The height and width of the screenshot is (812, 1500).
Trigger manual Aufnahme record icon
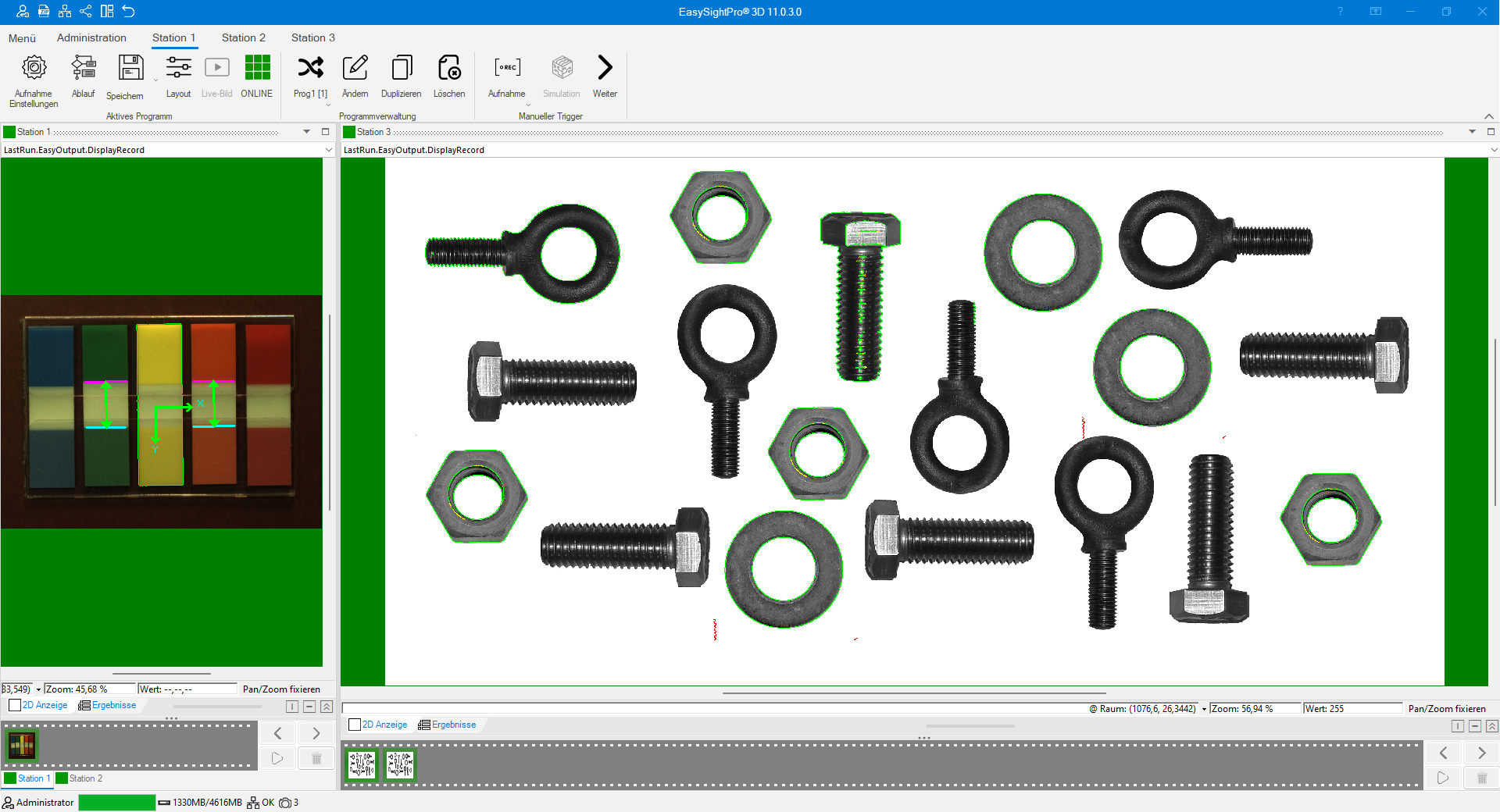pos(507,68)
